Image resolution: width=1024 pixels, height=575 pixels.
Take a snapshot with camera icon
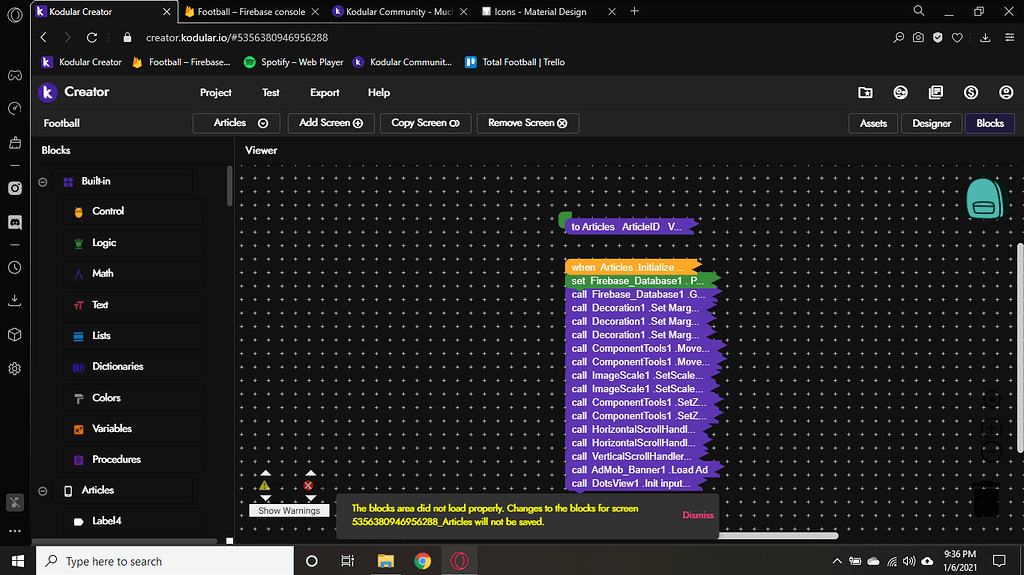(x=918, y=38)
